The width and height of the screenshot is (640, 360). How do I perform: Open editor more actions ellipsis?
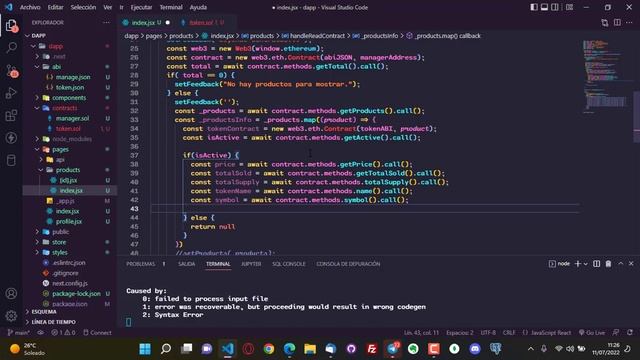(x=629, y=23)
